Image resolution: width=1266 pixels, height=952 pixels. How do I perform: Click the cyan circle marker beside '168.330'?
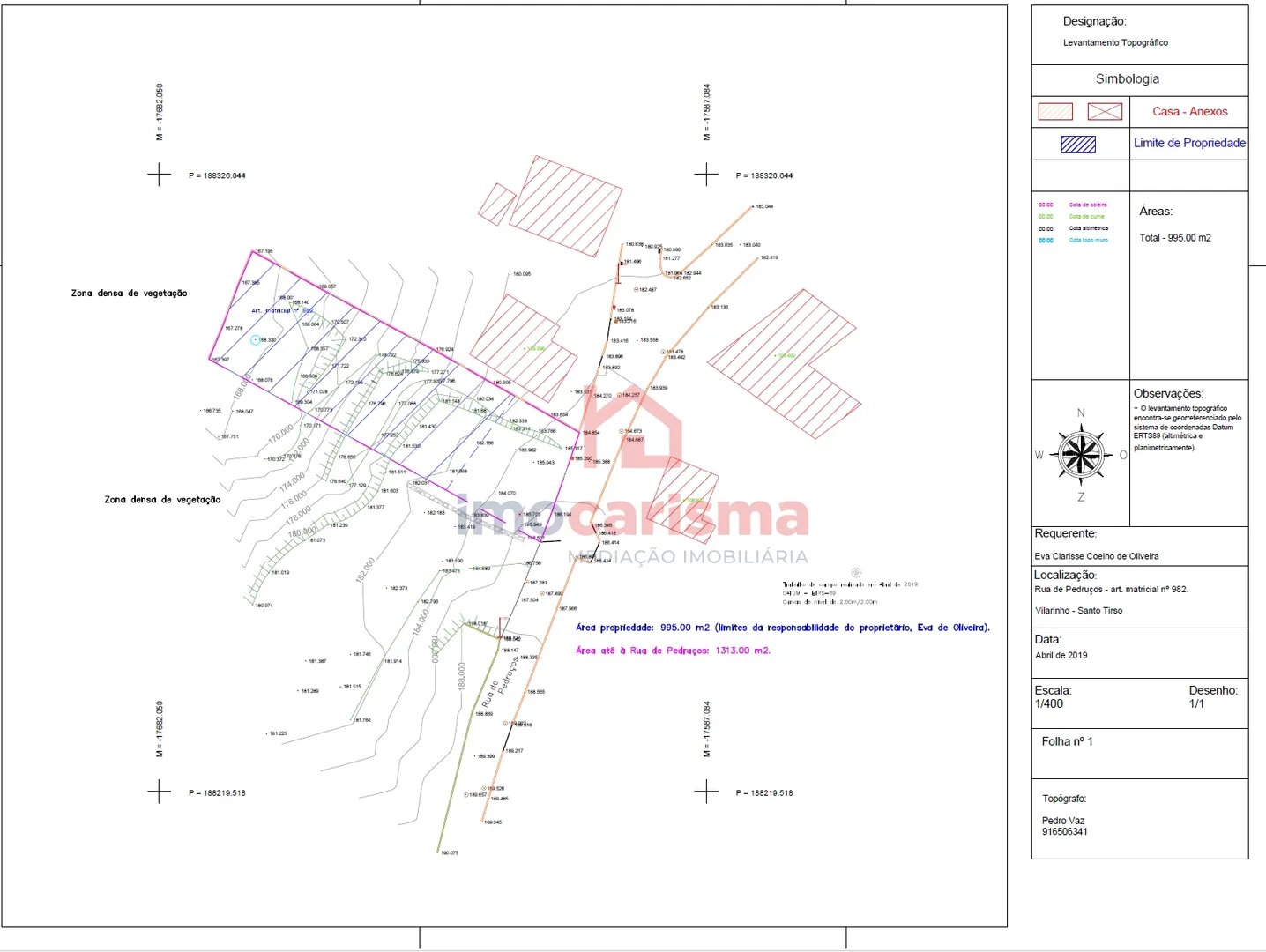256,339
